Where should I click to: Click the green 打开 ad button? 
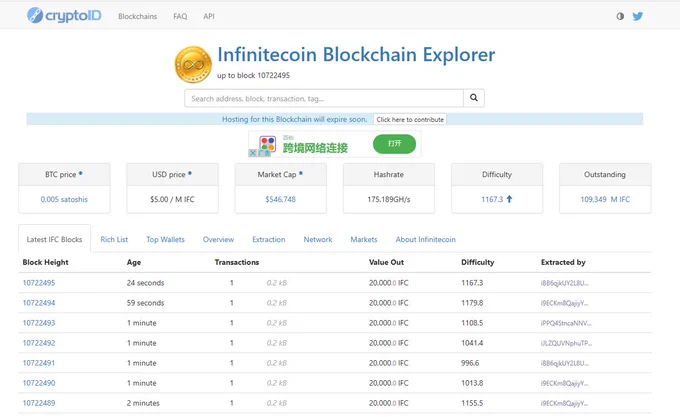tap(394, 143)
